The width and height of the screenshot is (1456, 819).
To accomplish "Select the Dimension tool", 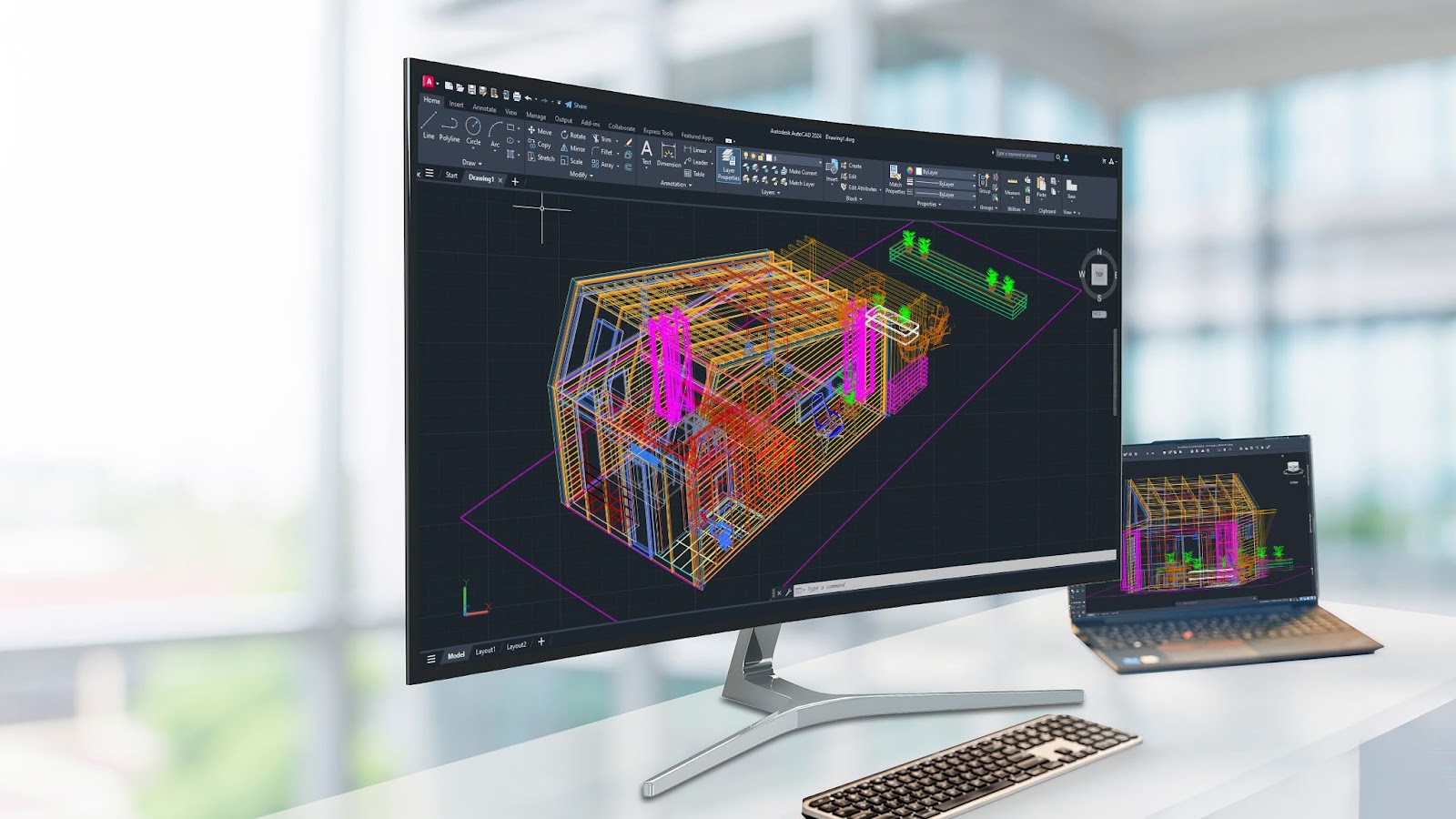I will pyautogui.click(x=669, y=156).
